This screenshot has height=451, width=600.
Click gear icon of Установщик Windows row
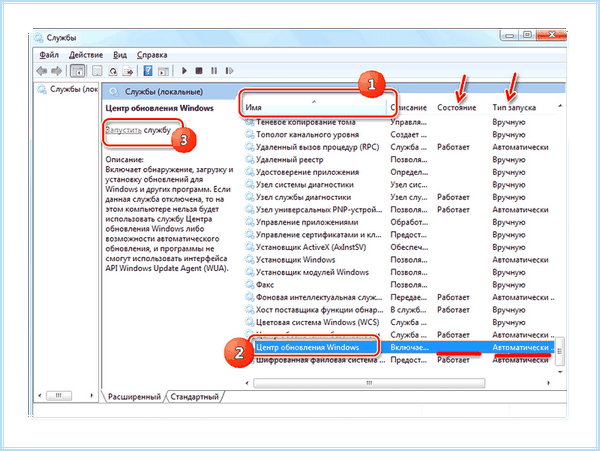[249, 260]
